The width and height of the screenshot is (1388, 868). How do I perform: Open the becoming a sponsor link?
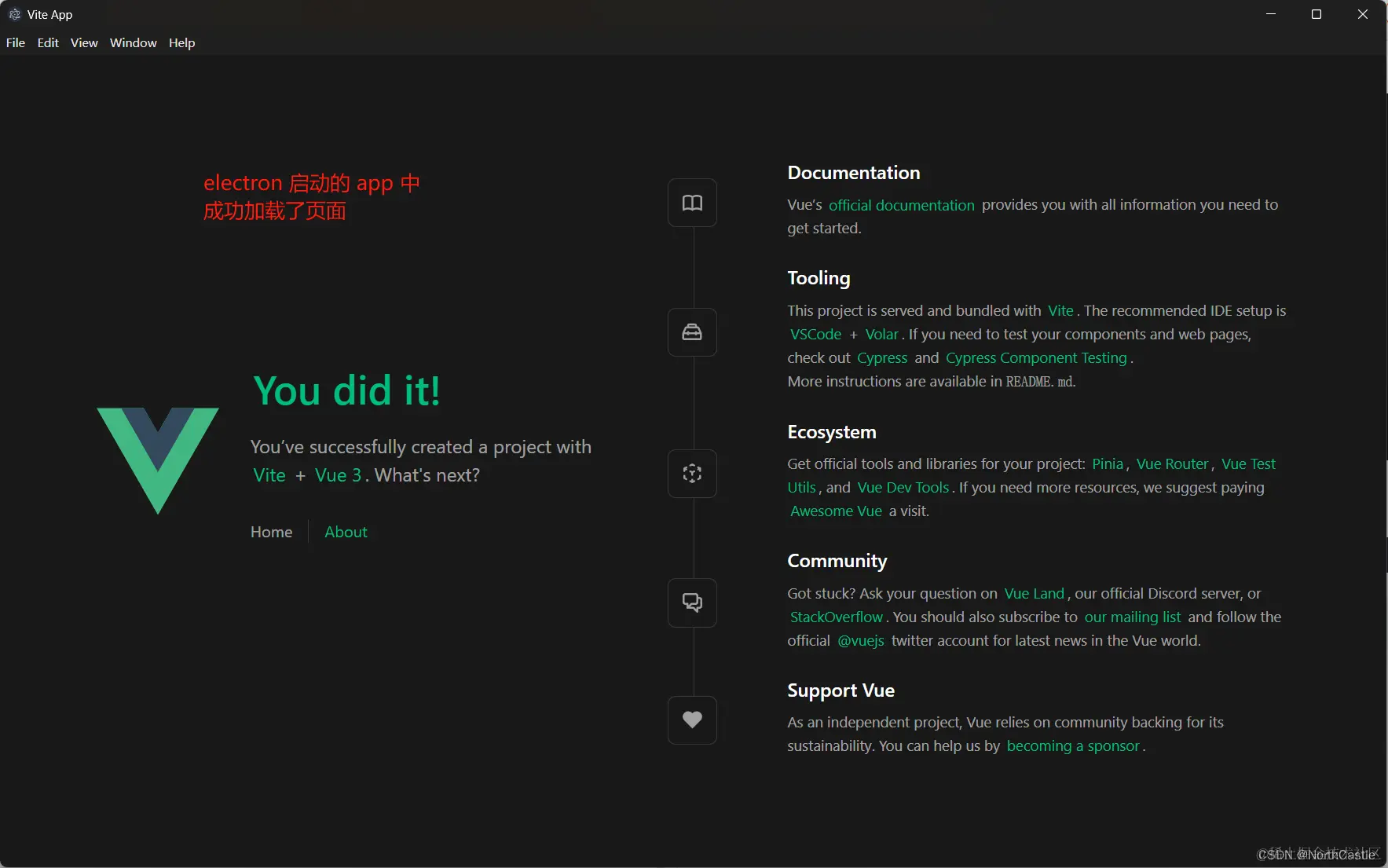point(1073,745)
